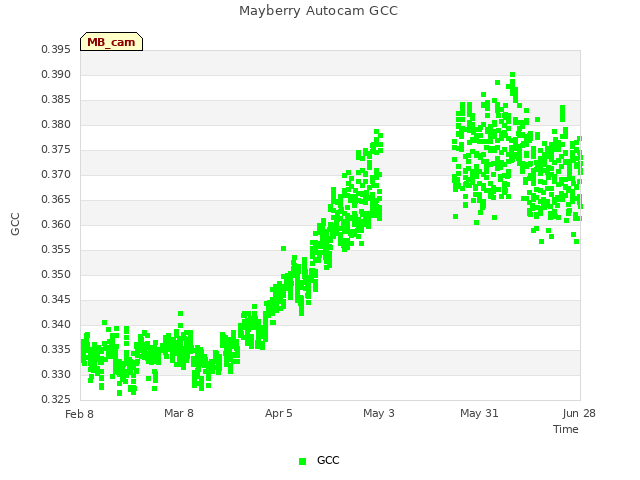The image size is (640, 480).
Task: Select the Jun 28 x-axis label
Action: click(579, 413)
